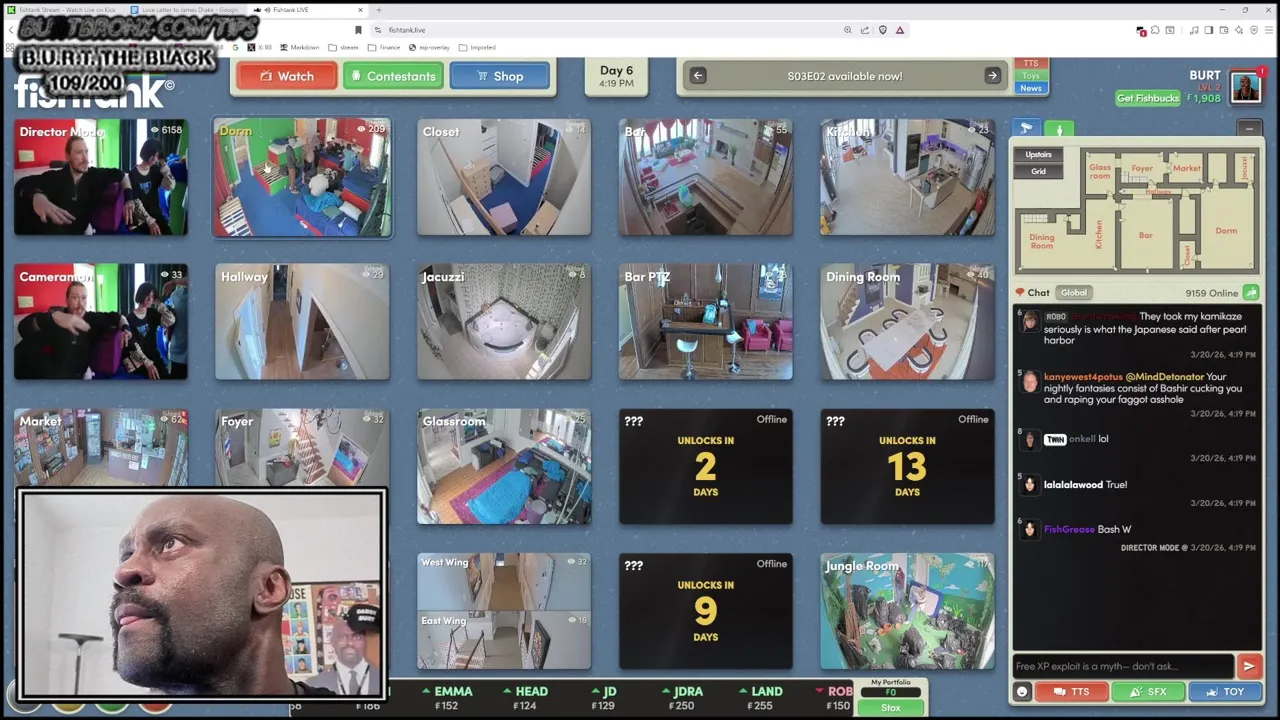Click the Get Fishbucks button

(1147, 98)
